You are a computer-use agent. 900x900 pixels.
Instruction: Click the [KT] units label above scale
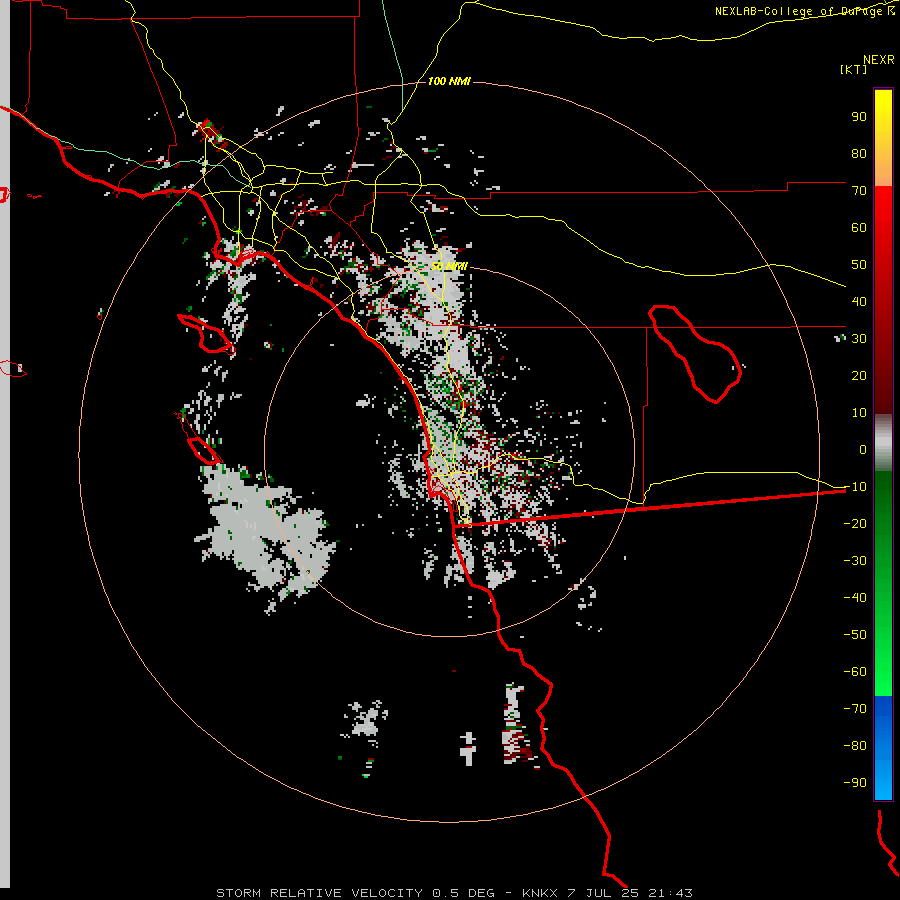(853, 69)
